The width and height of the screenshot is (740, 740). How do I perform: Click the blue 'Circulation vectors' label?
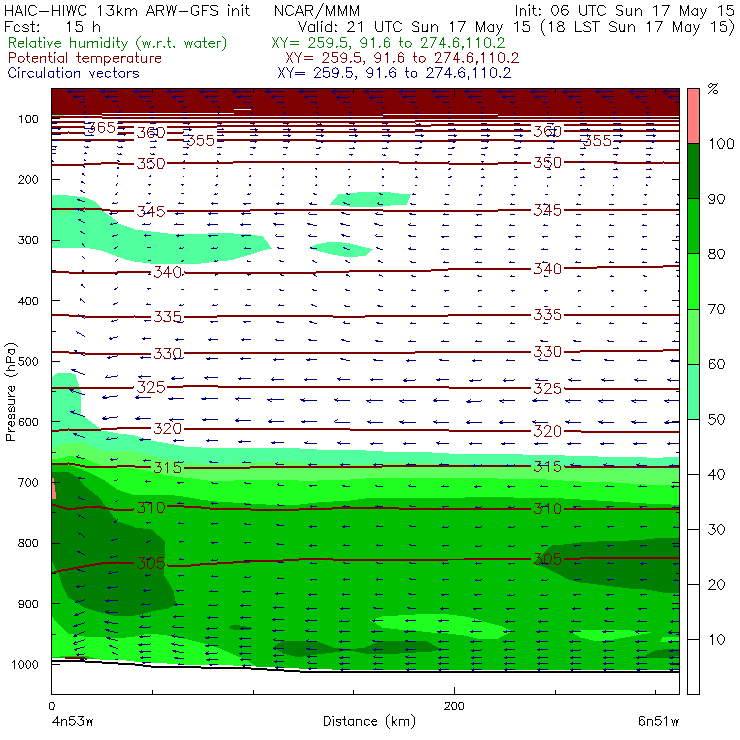coord(73,73)
